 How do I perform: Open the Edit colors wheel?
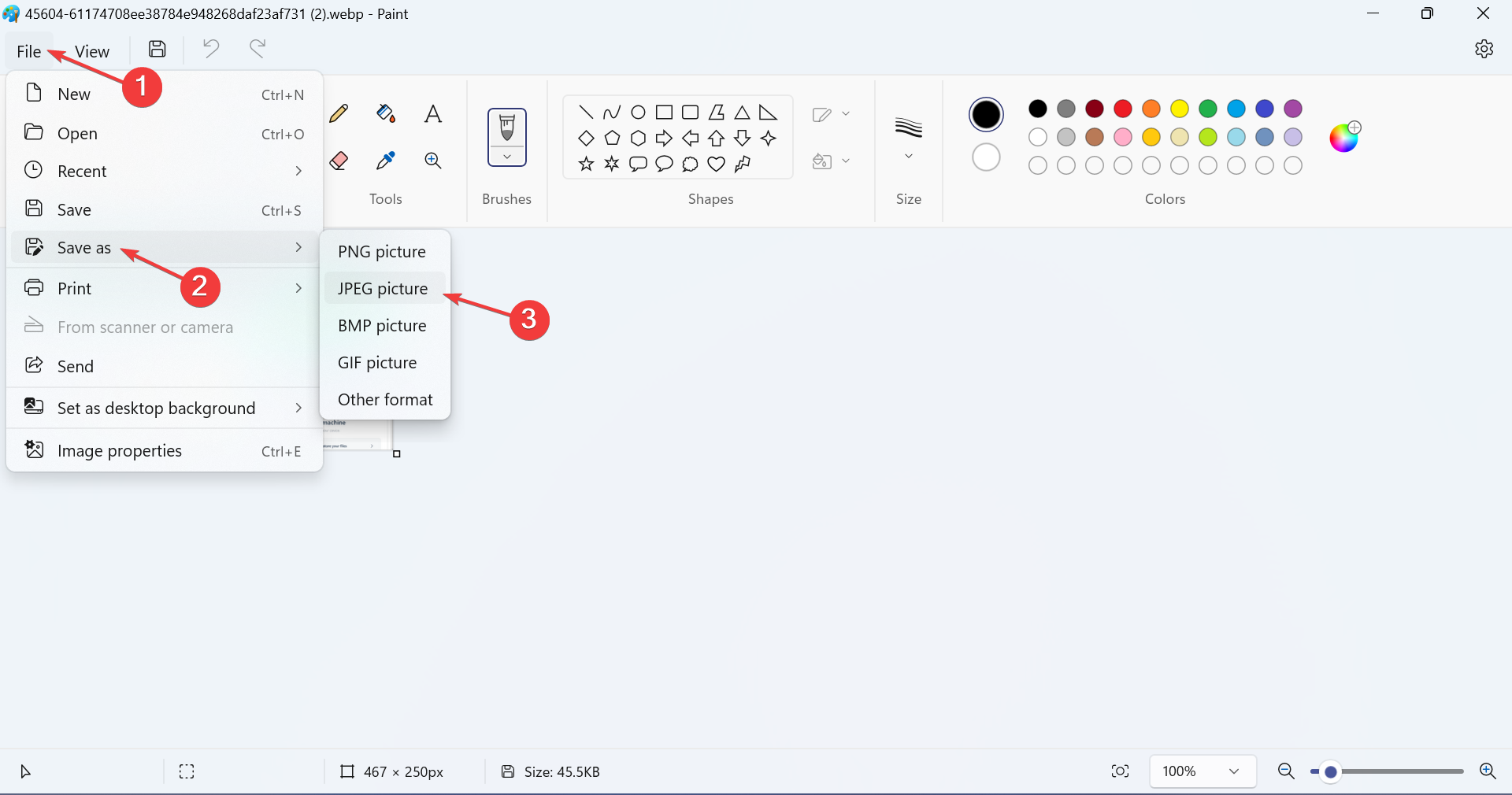1343,139
